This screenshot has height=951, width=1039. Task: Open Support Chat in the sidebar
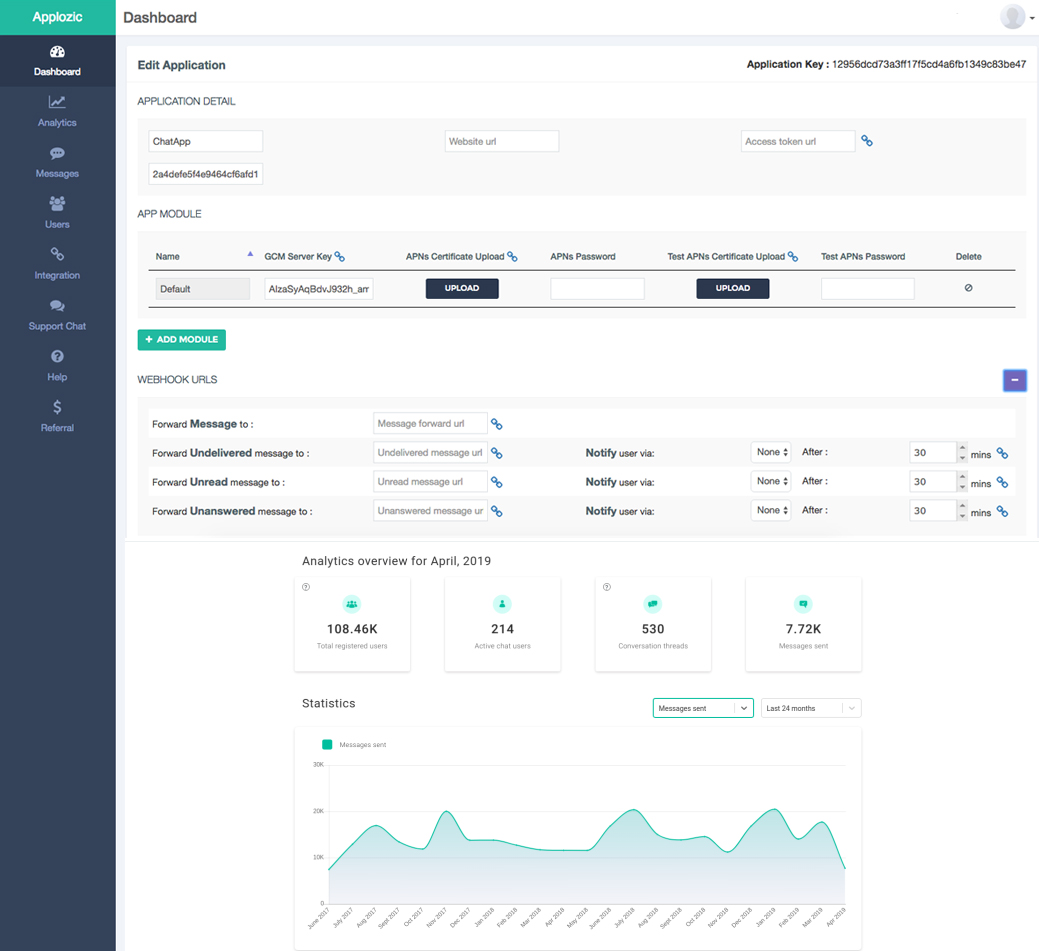click(57, 315)
